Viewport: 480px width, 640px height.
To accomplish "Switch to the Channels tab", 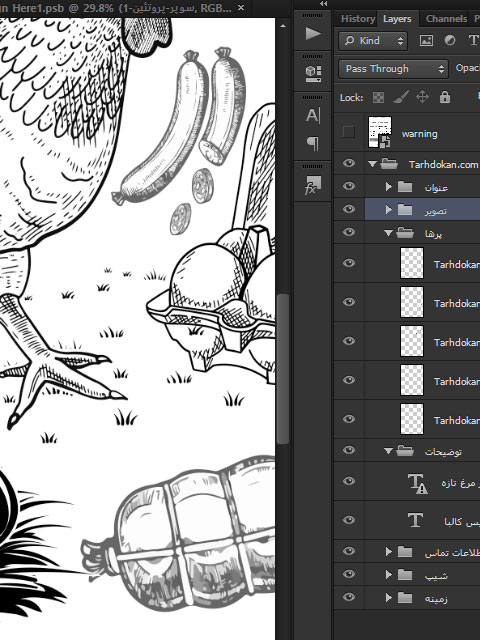I will tap(446, 18).
